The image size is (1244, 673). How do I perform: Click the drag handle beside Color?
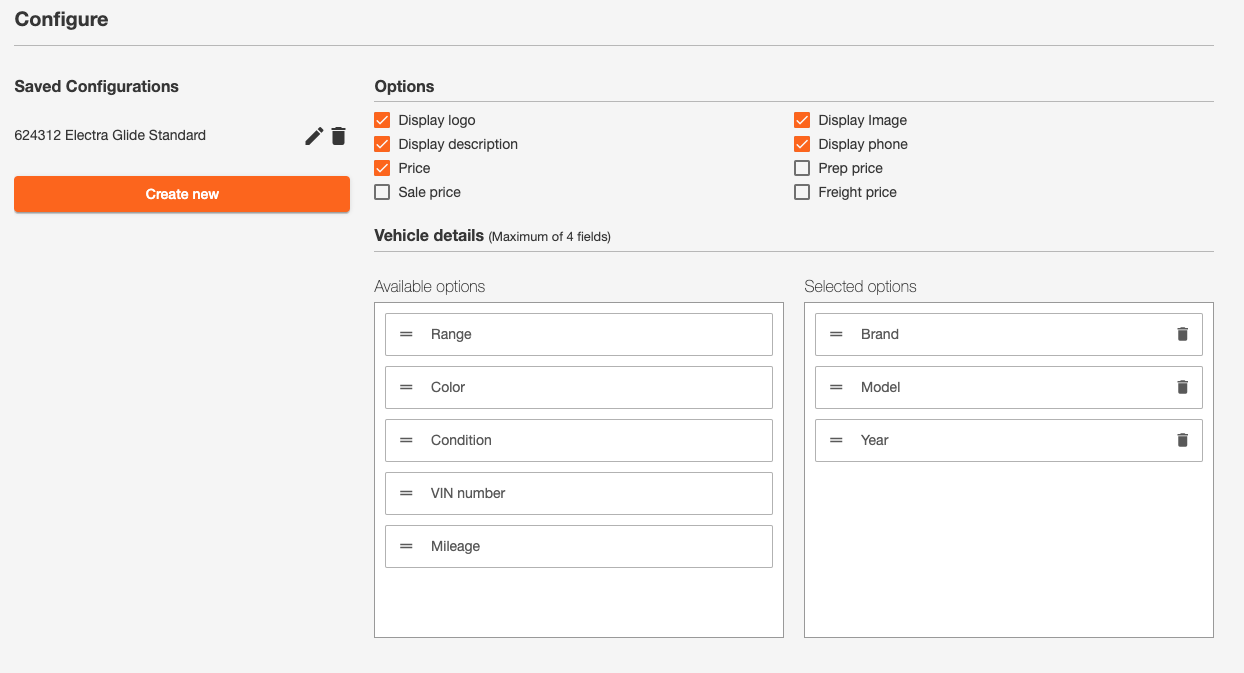(x=406, y=387)
